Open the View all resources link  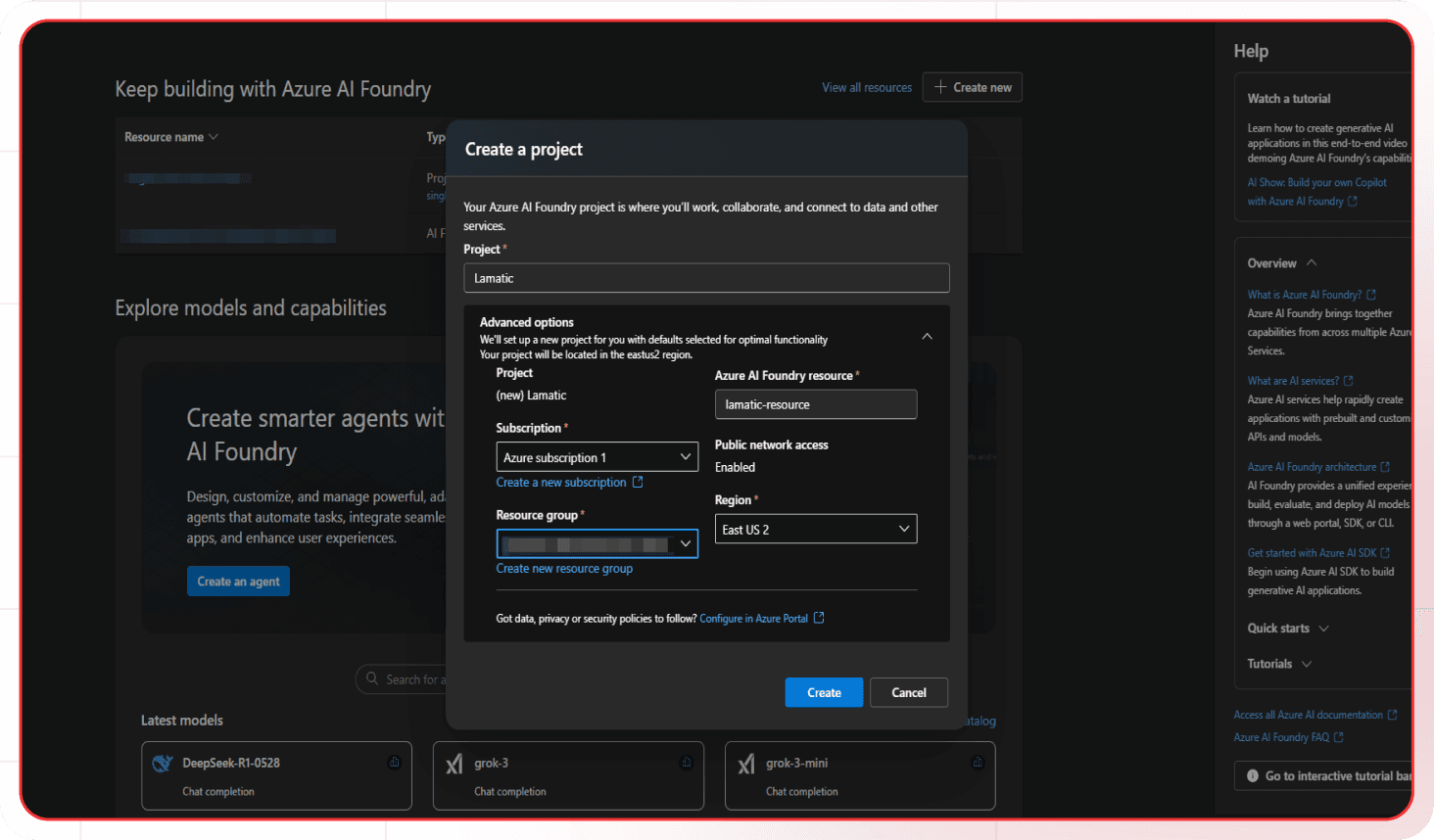[x=866, y=87]
